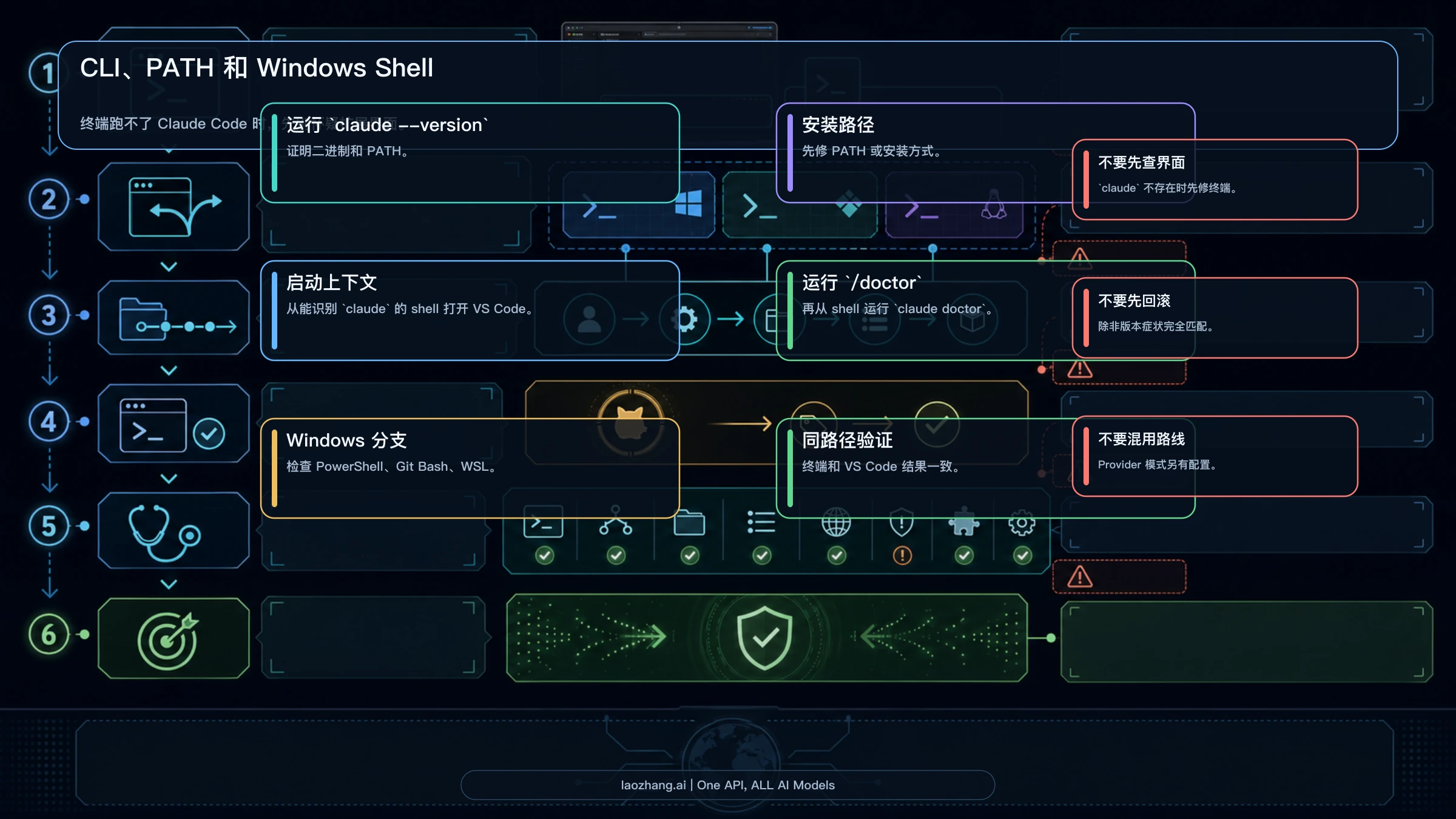Click the orange warning status under the shield
The image size is (1456, 819).
click(x=902, y=555)
